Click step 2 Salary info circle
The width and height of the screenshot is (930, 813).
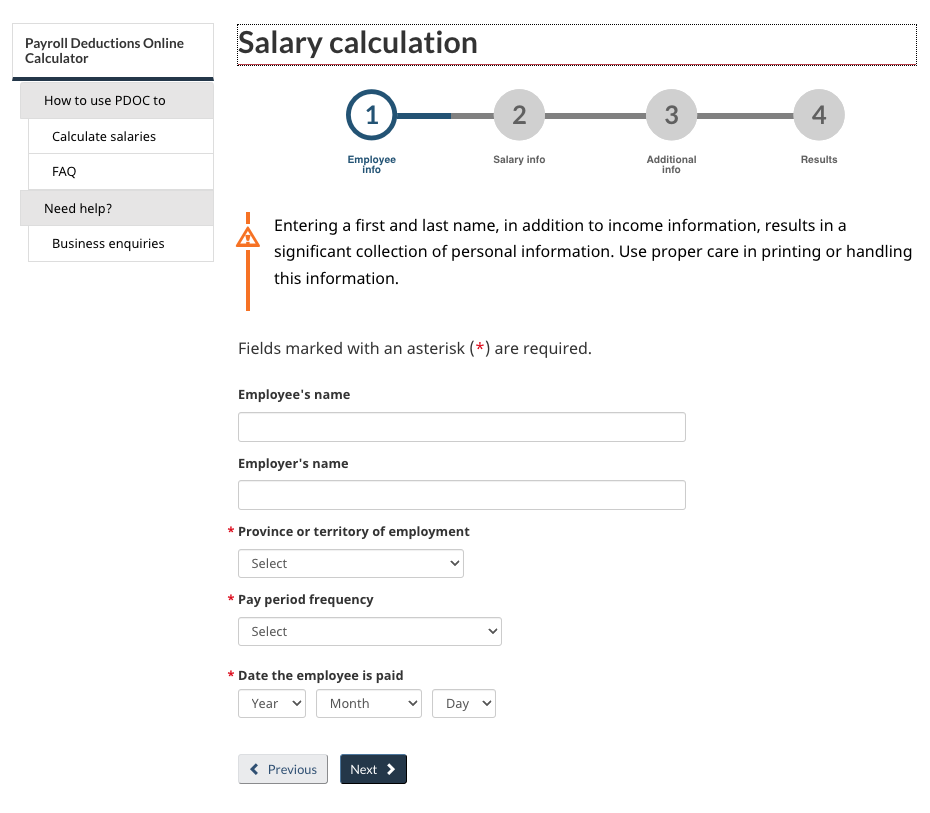(518, 114)
